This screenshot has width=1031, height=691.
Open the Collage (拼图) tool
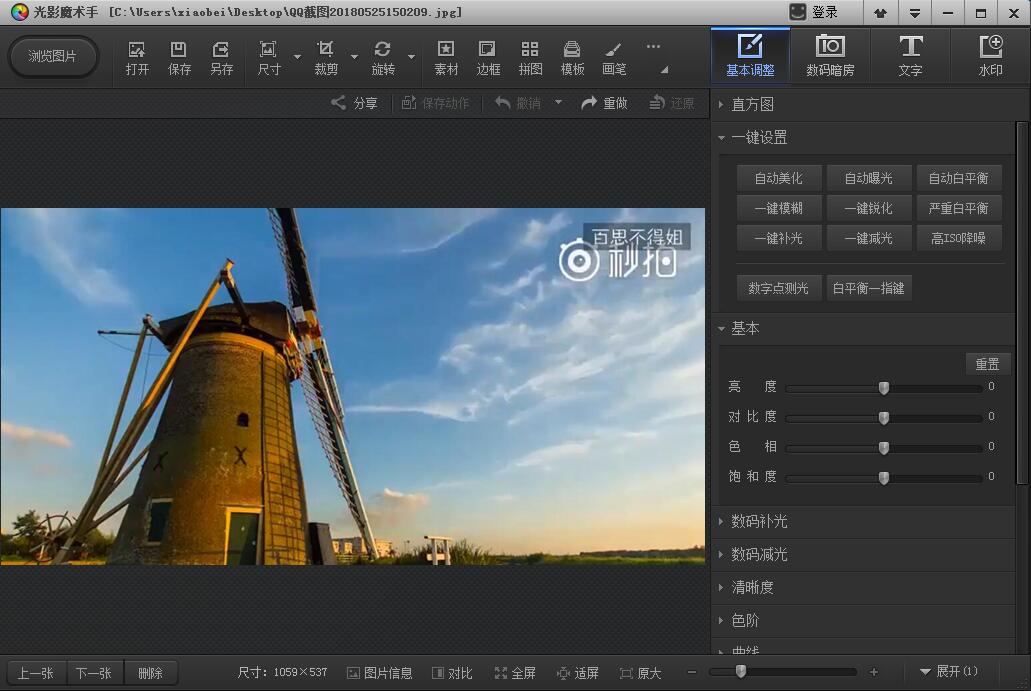click(530, 57)
